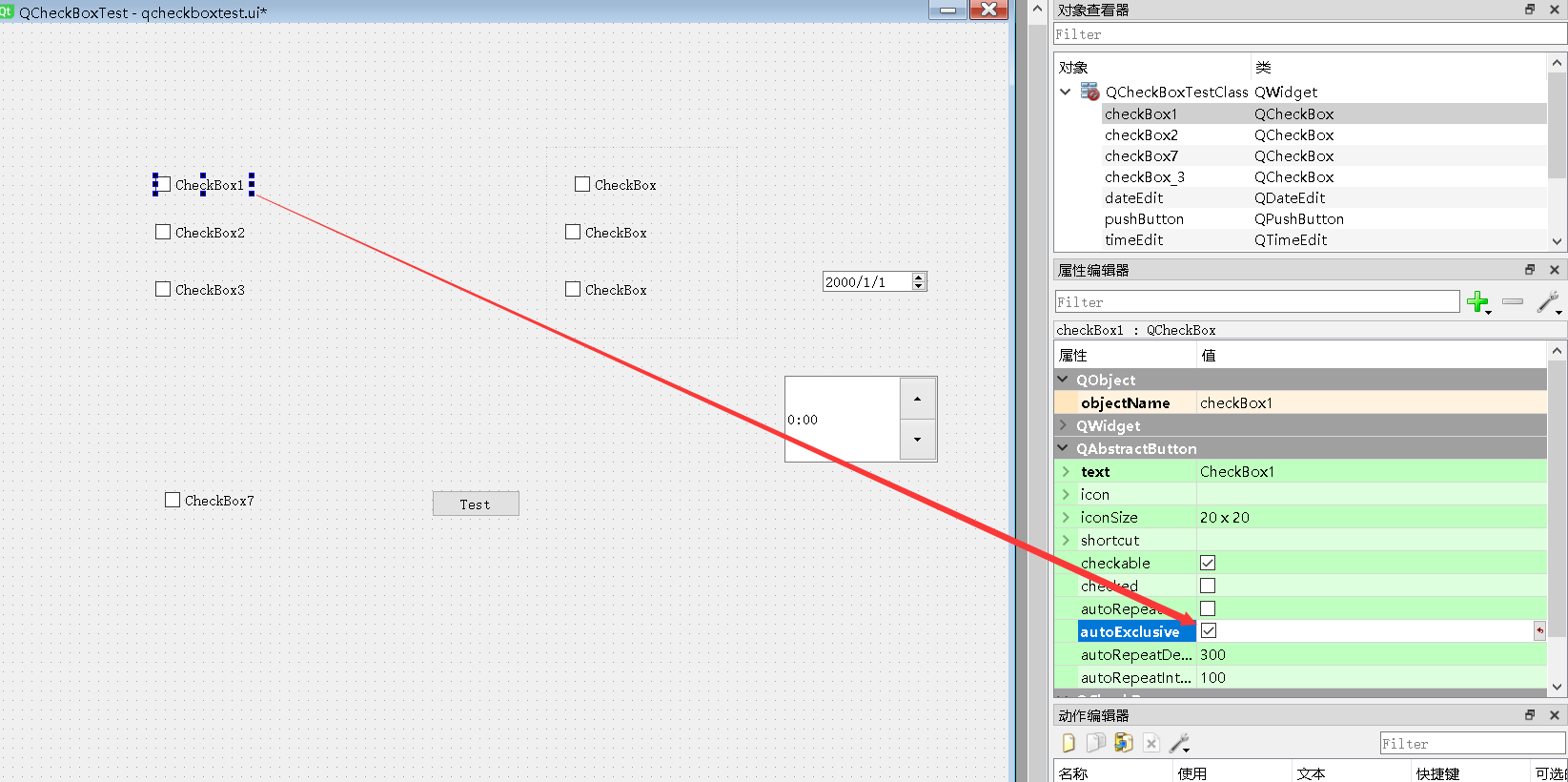Select the unnamed CheckBox beside CheckBox3
1568x782 pixels.
[606, 289]
